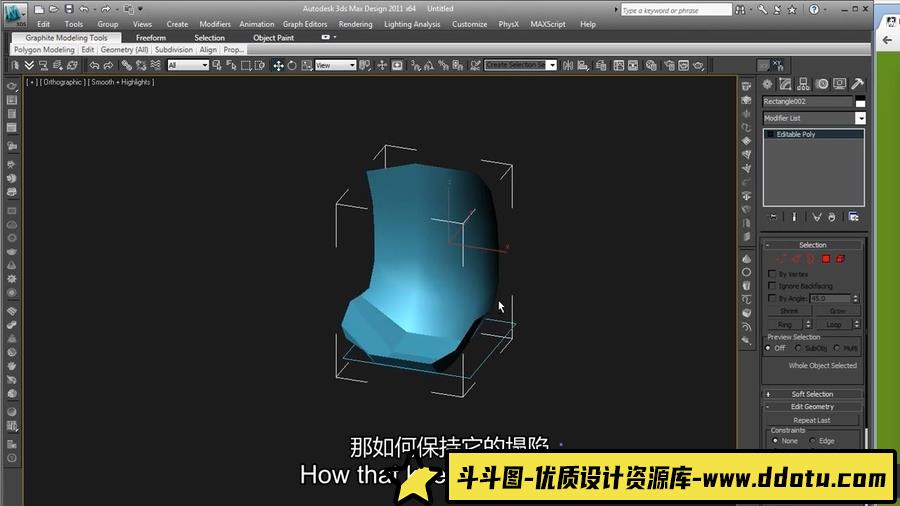Click the Open File icon in title bar

tap(53, 9)
